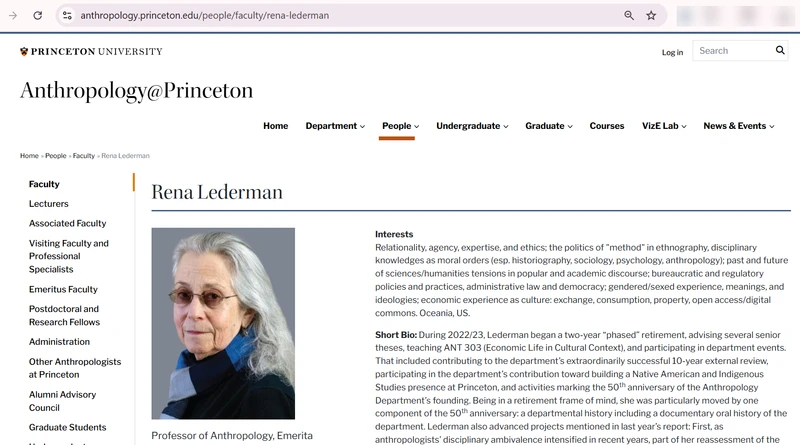The image size is (800, 445).
Task: Click the Princeton University shield logo
Action: coord(24,52)
